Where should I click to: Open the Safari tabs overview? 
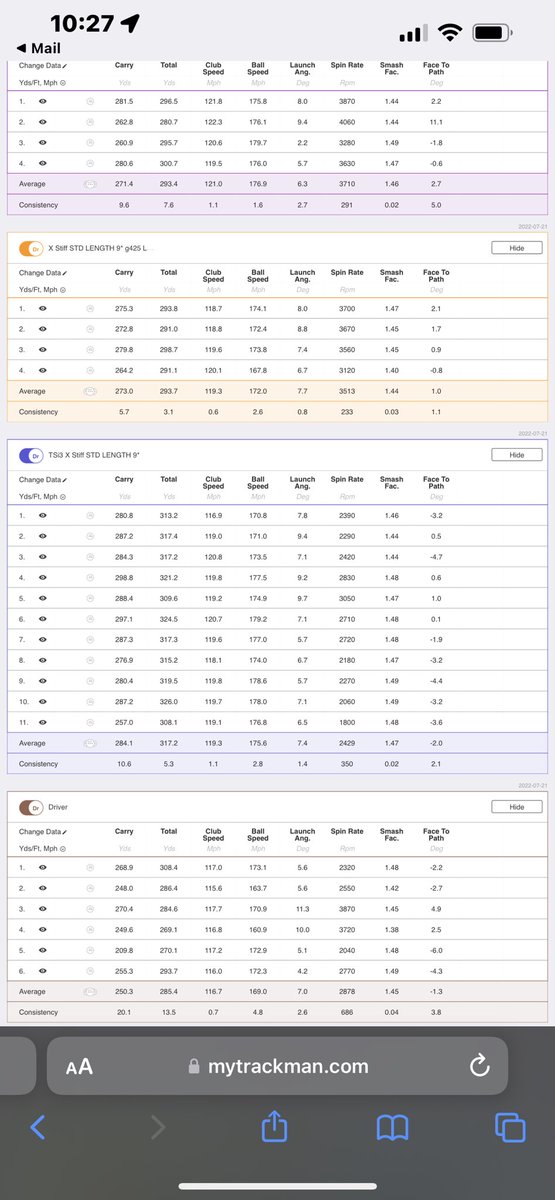[x=510, y=1128]
